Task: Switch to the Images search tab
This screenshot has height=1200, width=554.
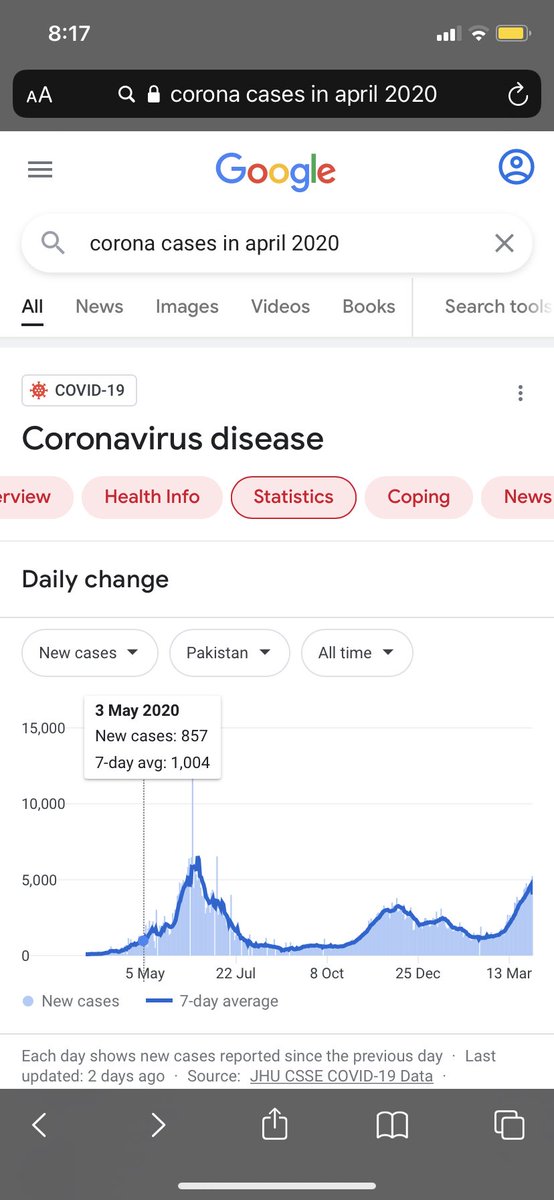Action: pyautogui.click(x=187, y=307)
